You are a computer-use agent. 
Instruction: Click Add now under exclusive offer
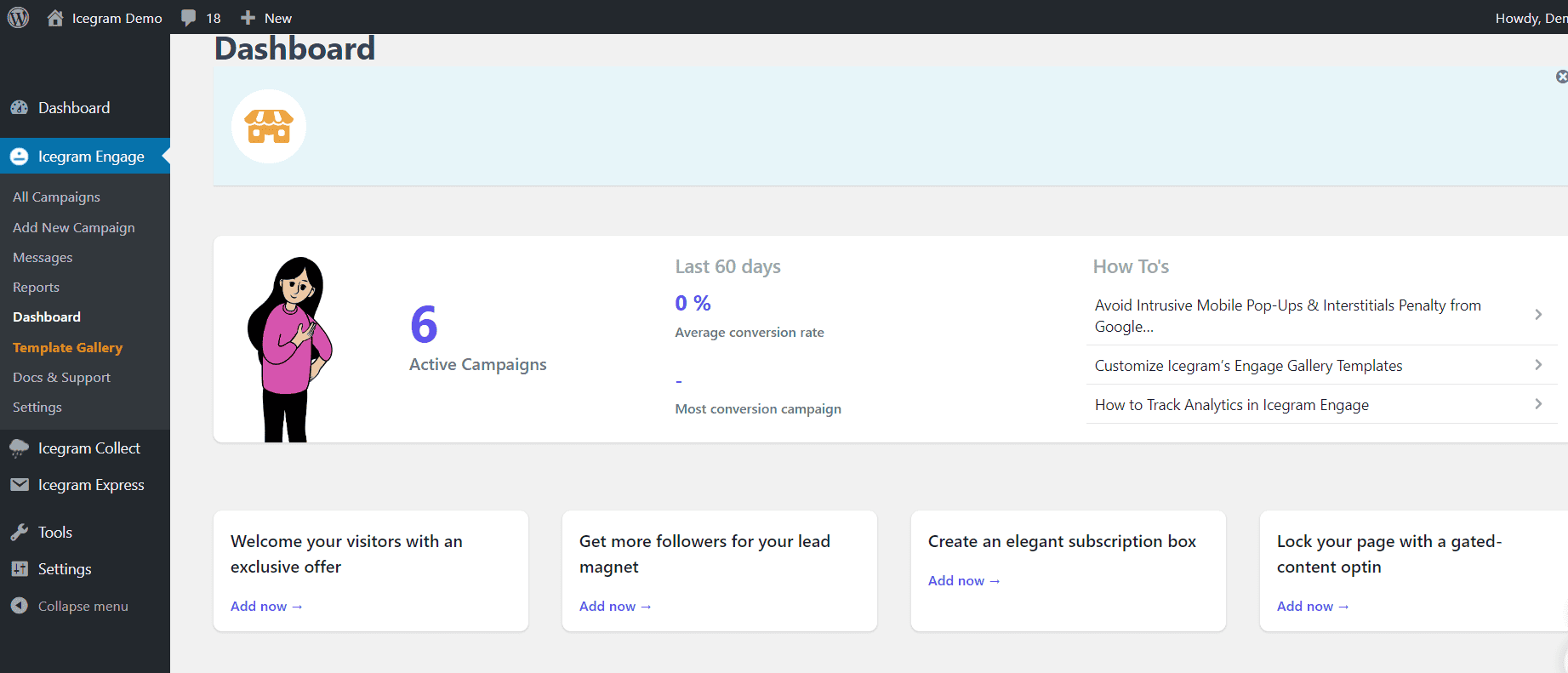tap(265, 607)
